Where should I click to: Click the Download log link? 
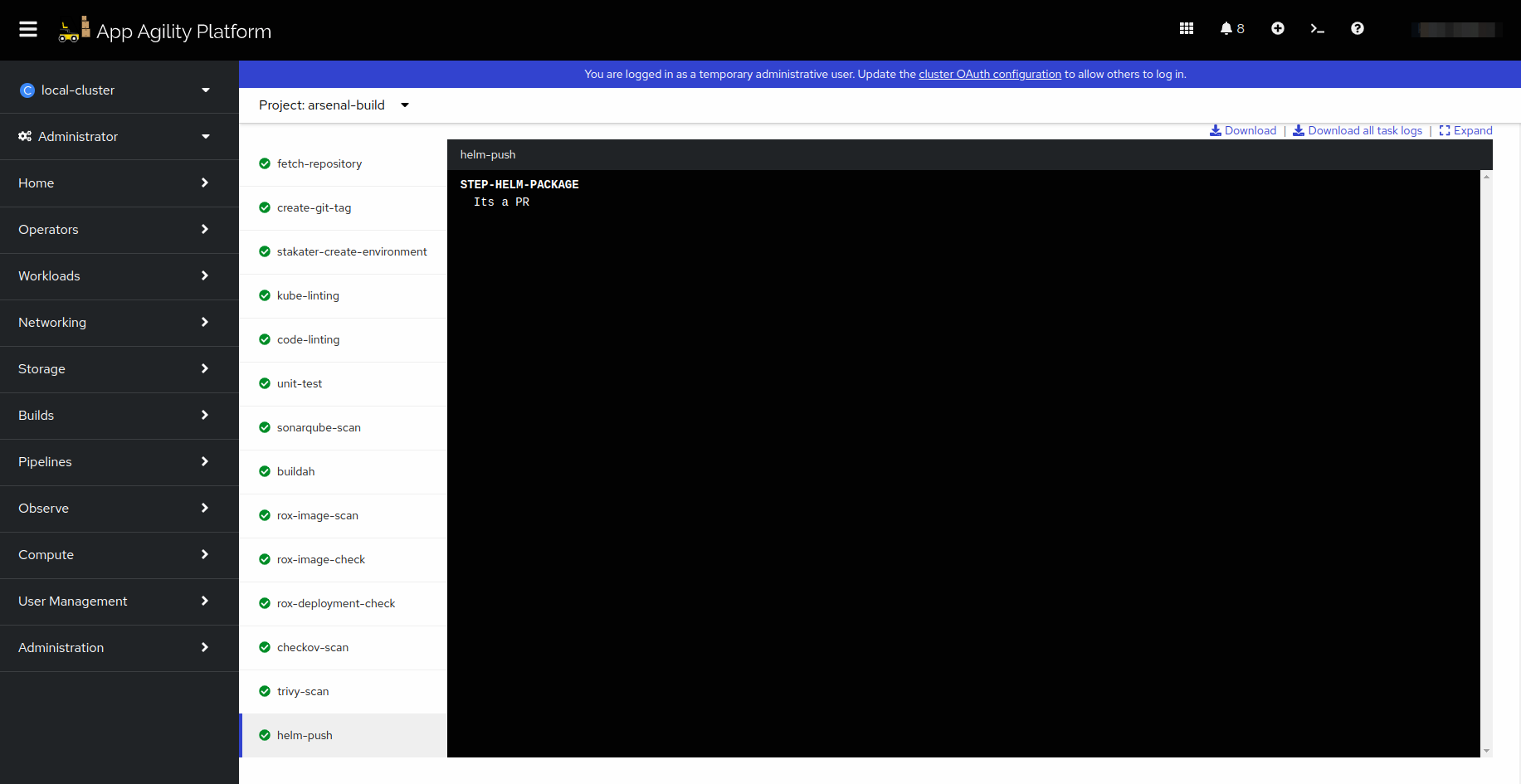click(1243, 131)
